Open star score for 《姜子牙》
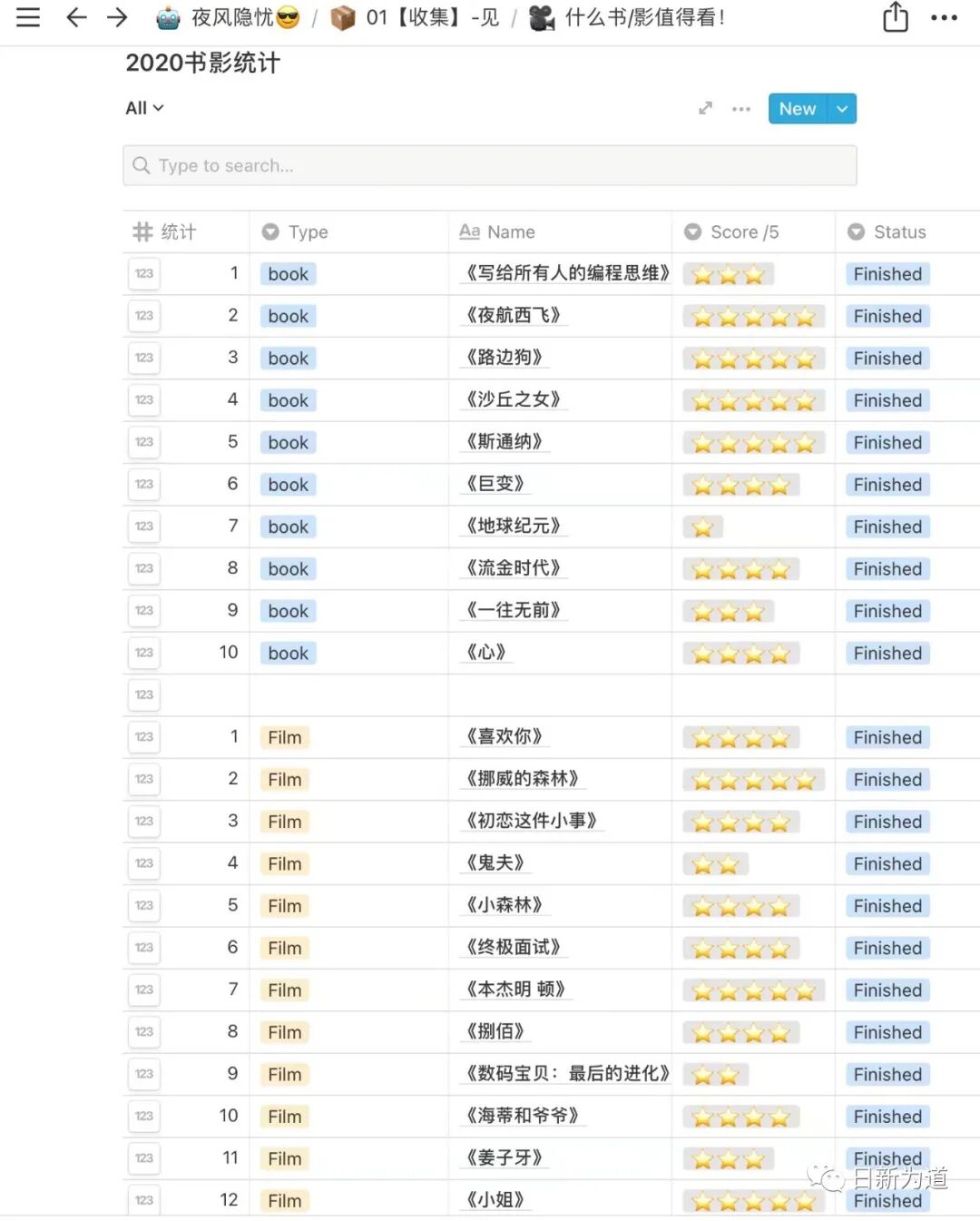The image size is (980, 1221). point(729,1159)
